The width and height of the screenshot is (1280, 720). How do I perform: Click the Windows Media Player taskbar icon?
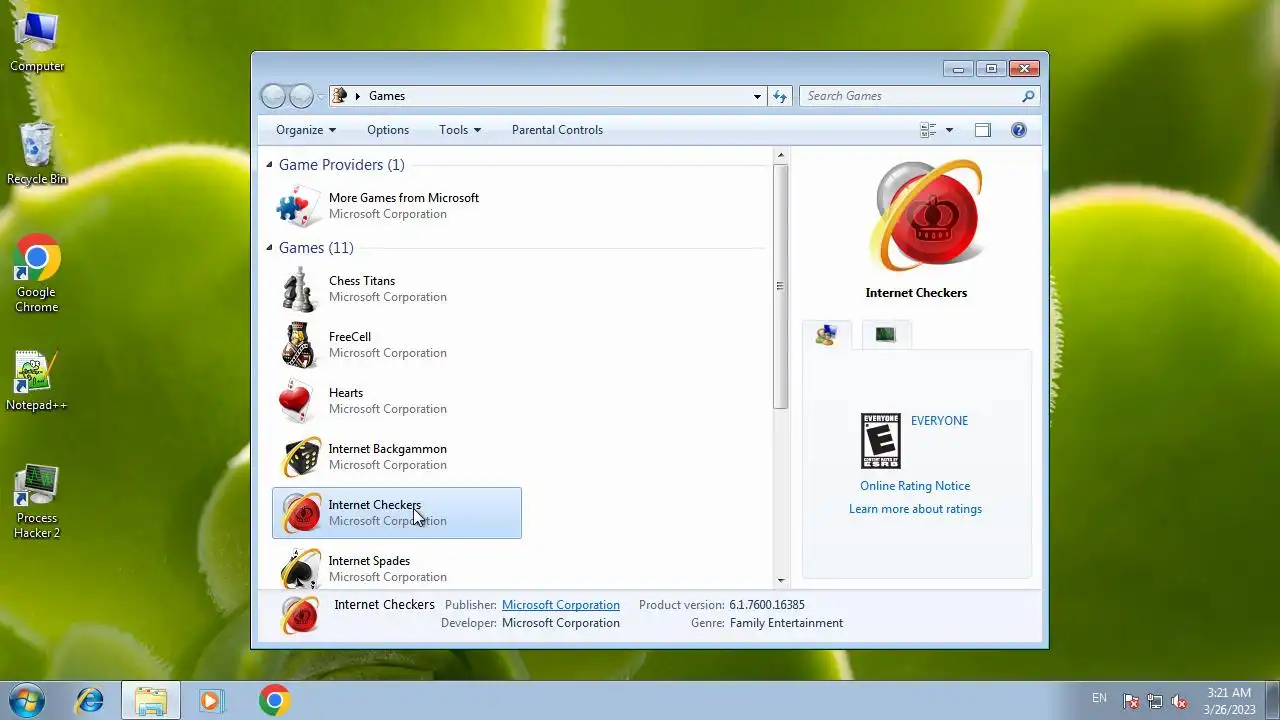210,701
